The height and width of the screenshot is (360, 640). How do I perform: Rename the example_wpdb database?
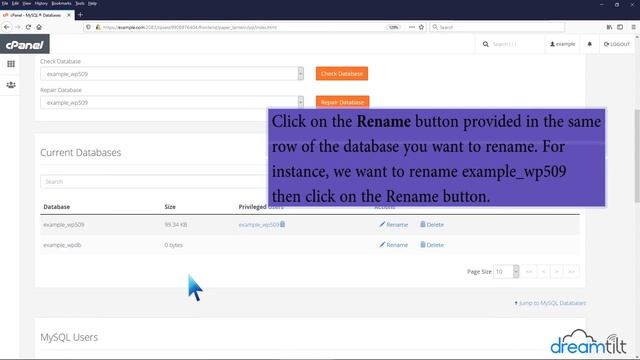(x=393, y=245)
